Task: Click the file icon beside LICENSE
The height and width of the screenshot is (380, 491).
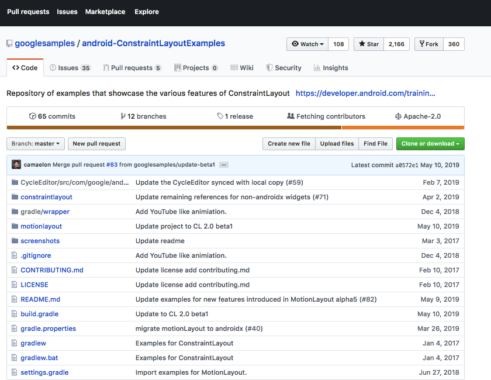Action: 14,285
